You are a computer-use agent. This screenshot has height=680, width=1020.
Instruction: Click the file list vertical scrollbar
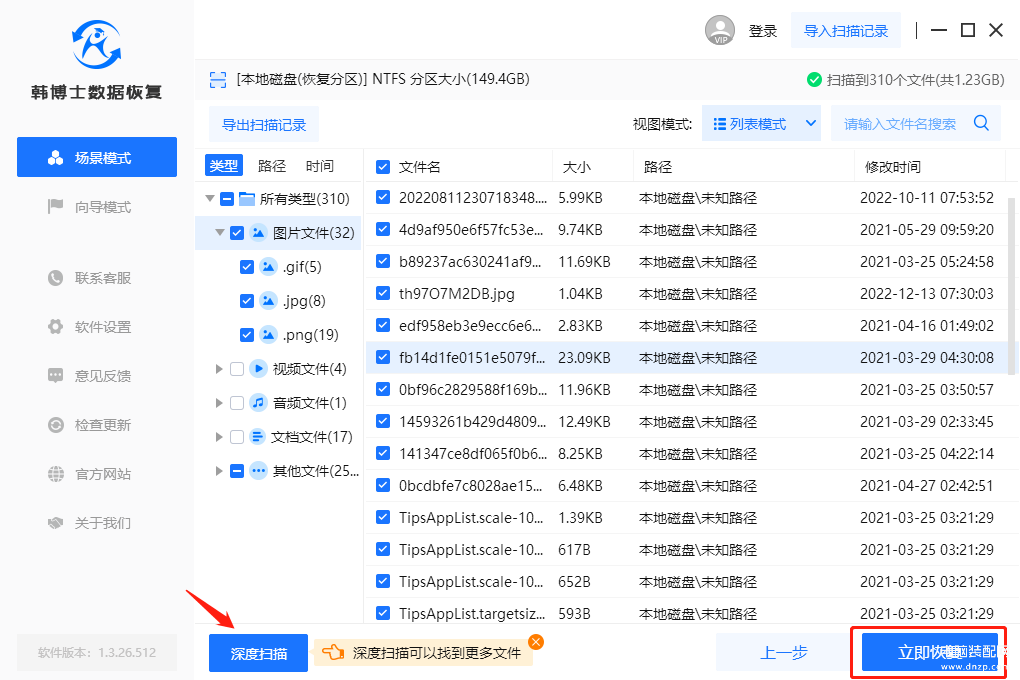click(1011, 286)
